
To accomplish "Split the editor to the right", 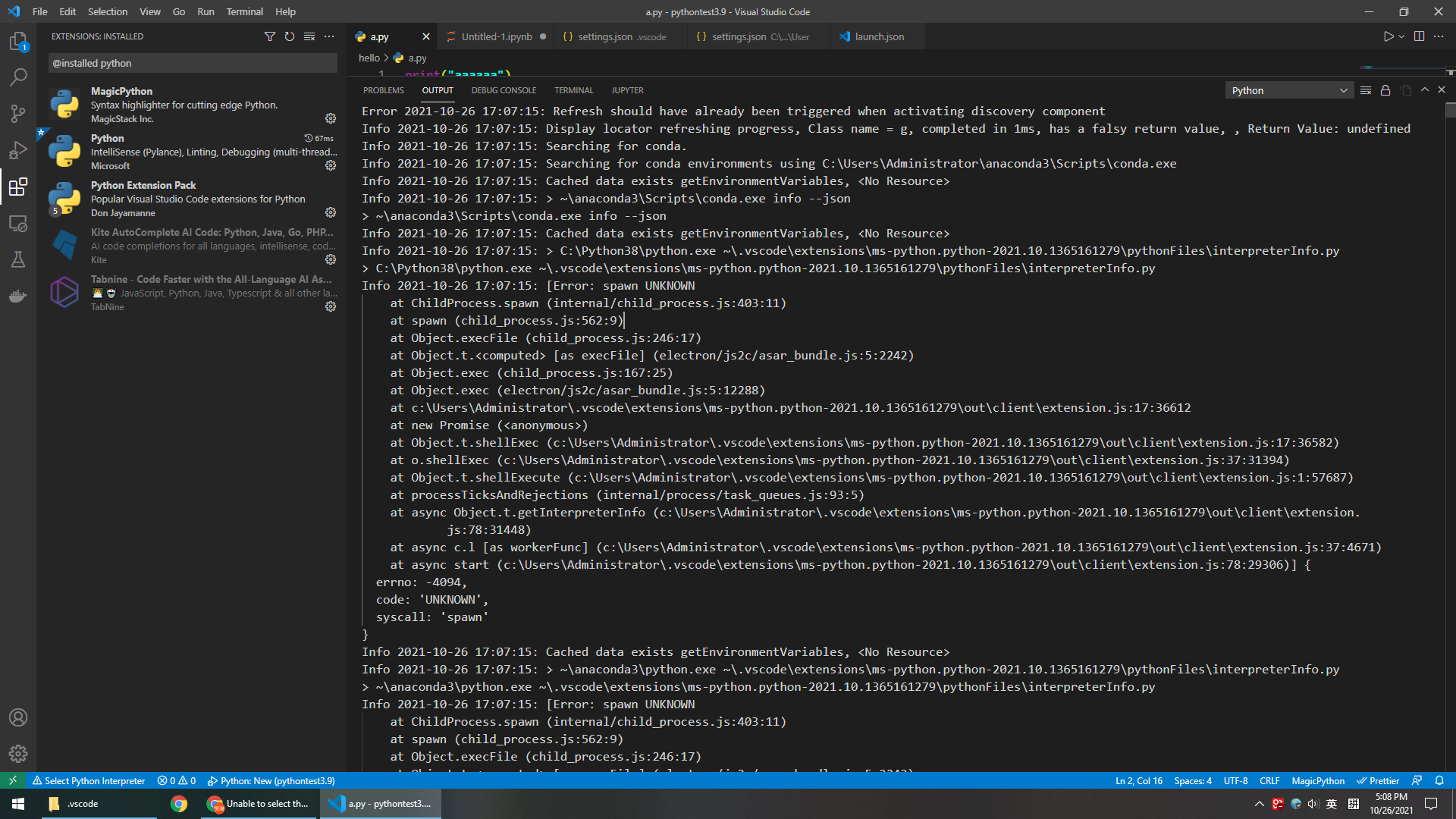I will (1419, 36).
